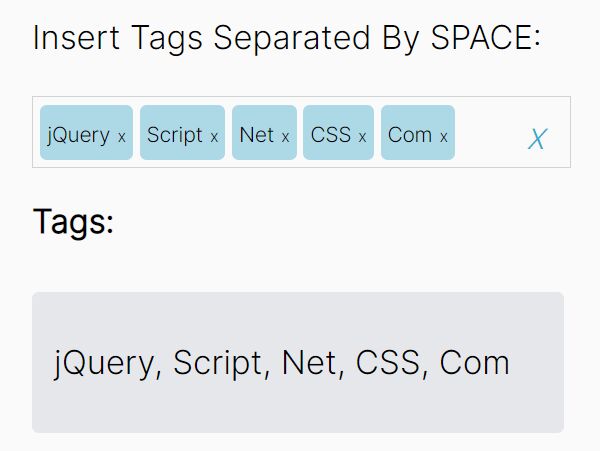Delete the Net tag using its x
Viewport: 600px width, 451px height.
pyautogui.click(x=285, y=137)
